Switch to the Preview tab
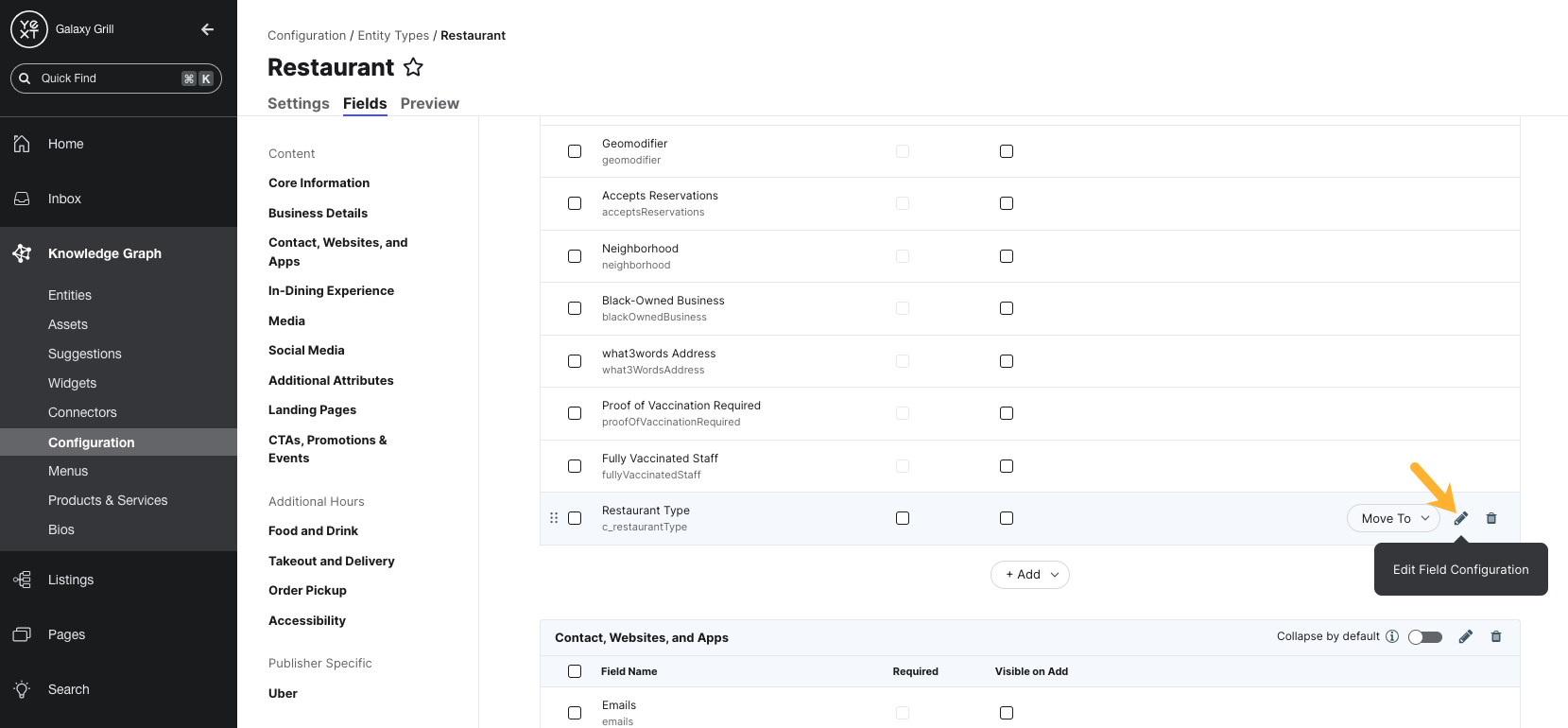Screen dimensions: 1568x728 [430, 103]
